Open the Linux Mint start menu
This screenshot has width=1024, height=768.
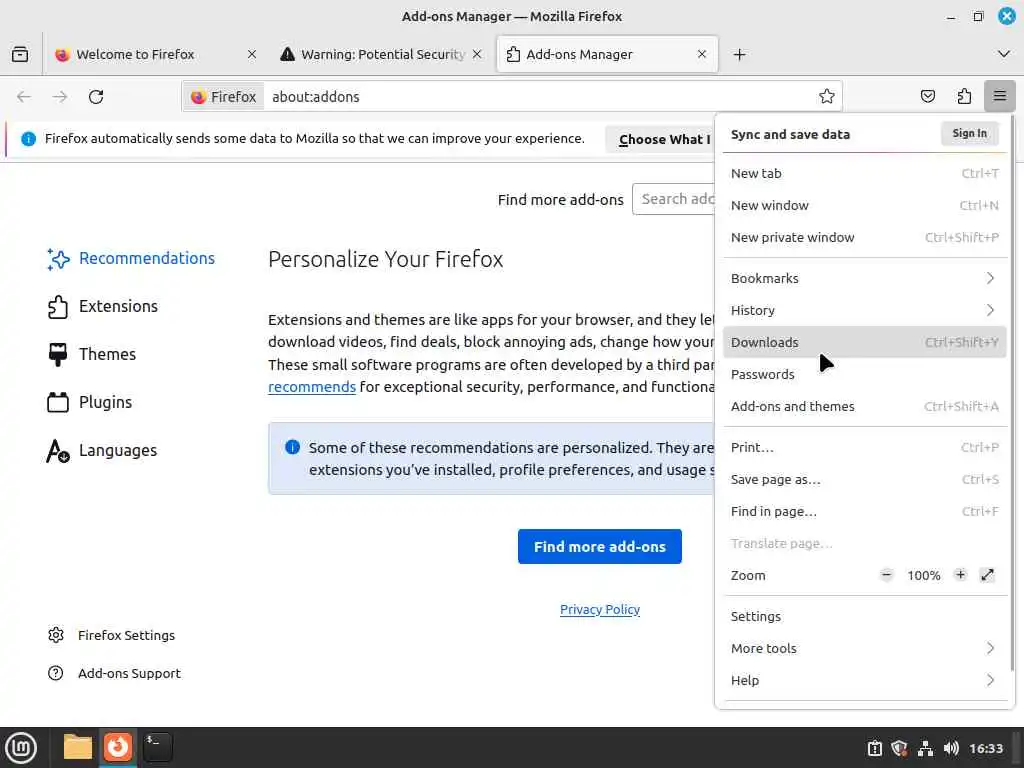[21, 748]
